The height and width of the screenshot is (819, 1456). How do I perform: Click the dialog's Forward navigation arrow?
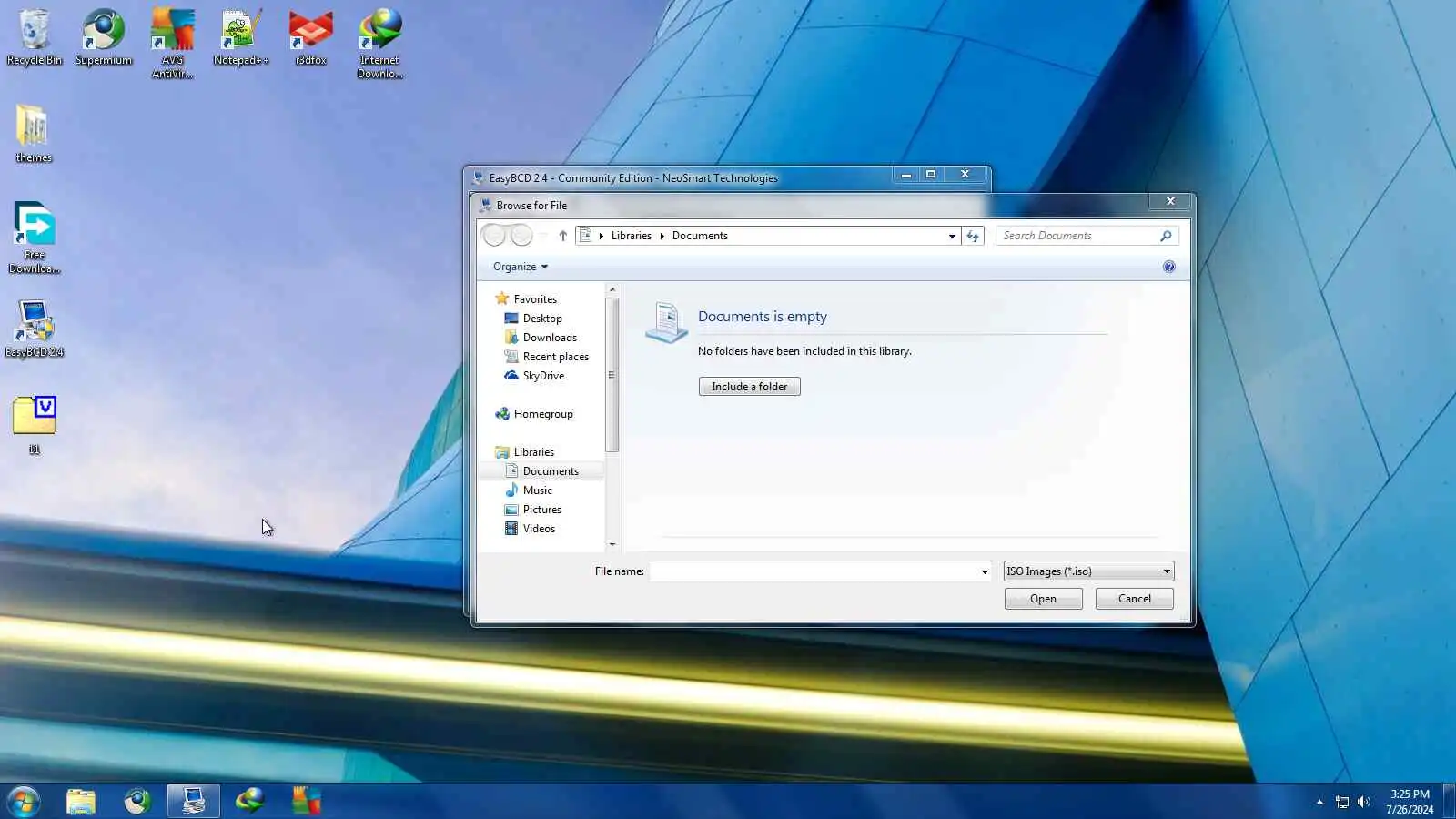tap(521, 236)
